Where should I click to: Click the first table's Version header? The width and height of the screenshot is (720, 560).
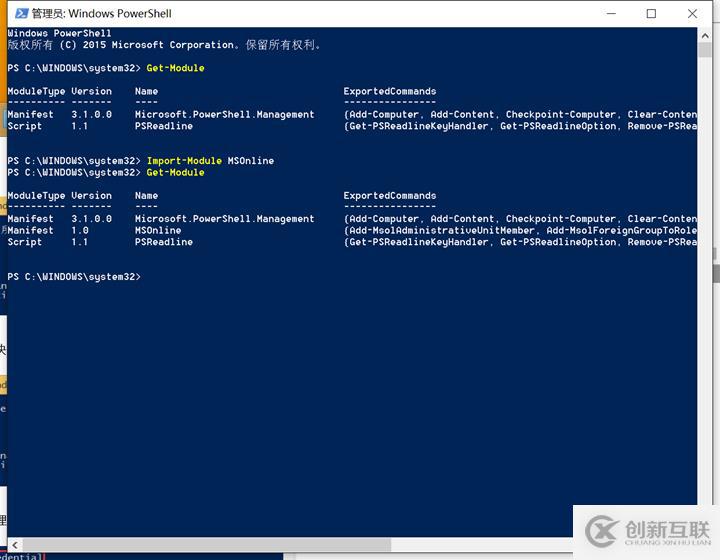pyautogui.click(x=91, y=91)
